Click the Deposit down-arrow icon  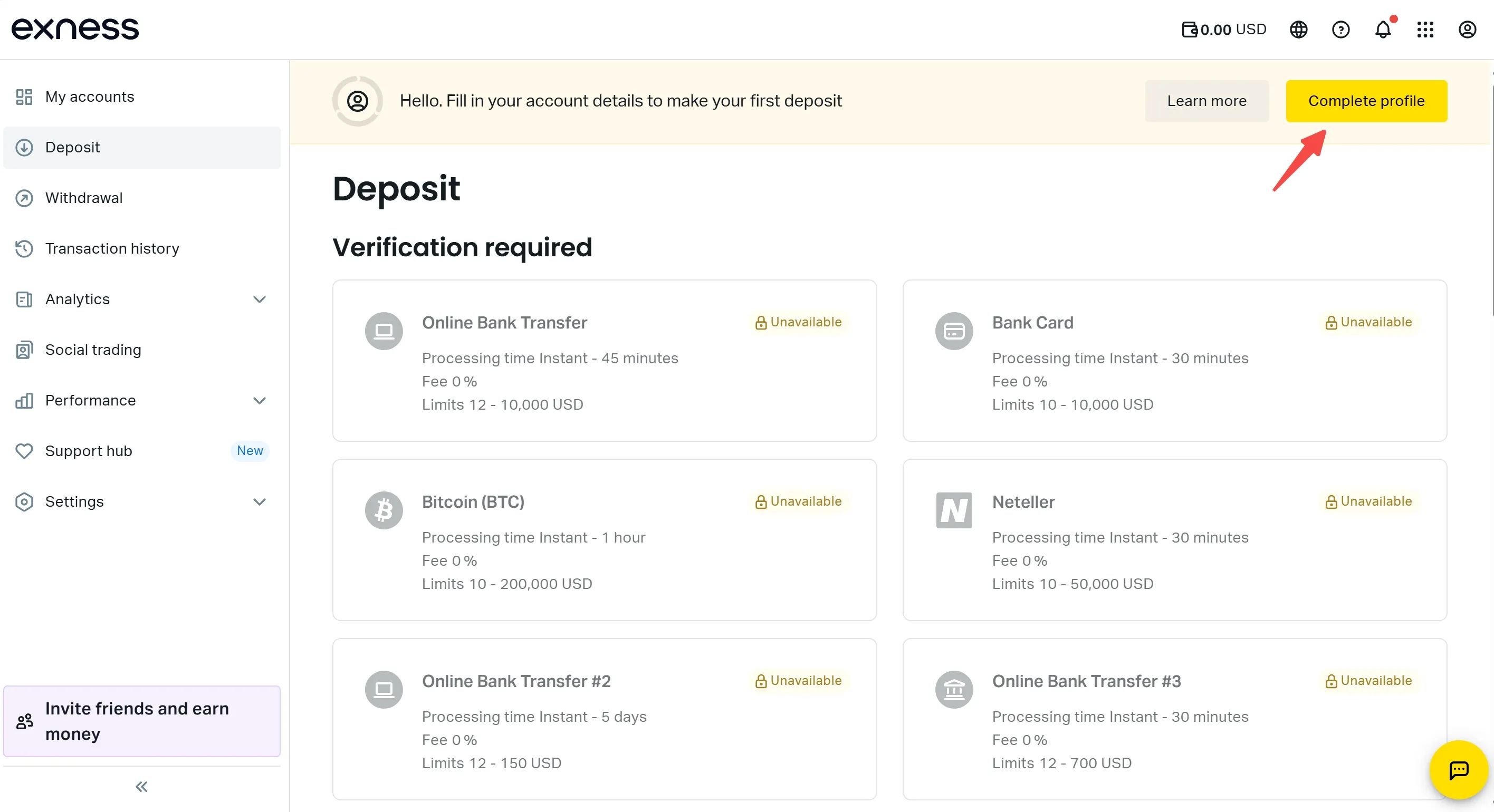24,147
